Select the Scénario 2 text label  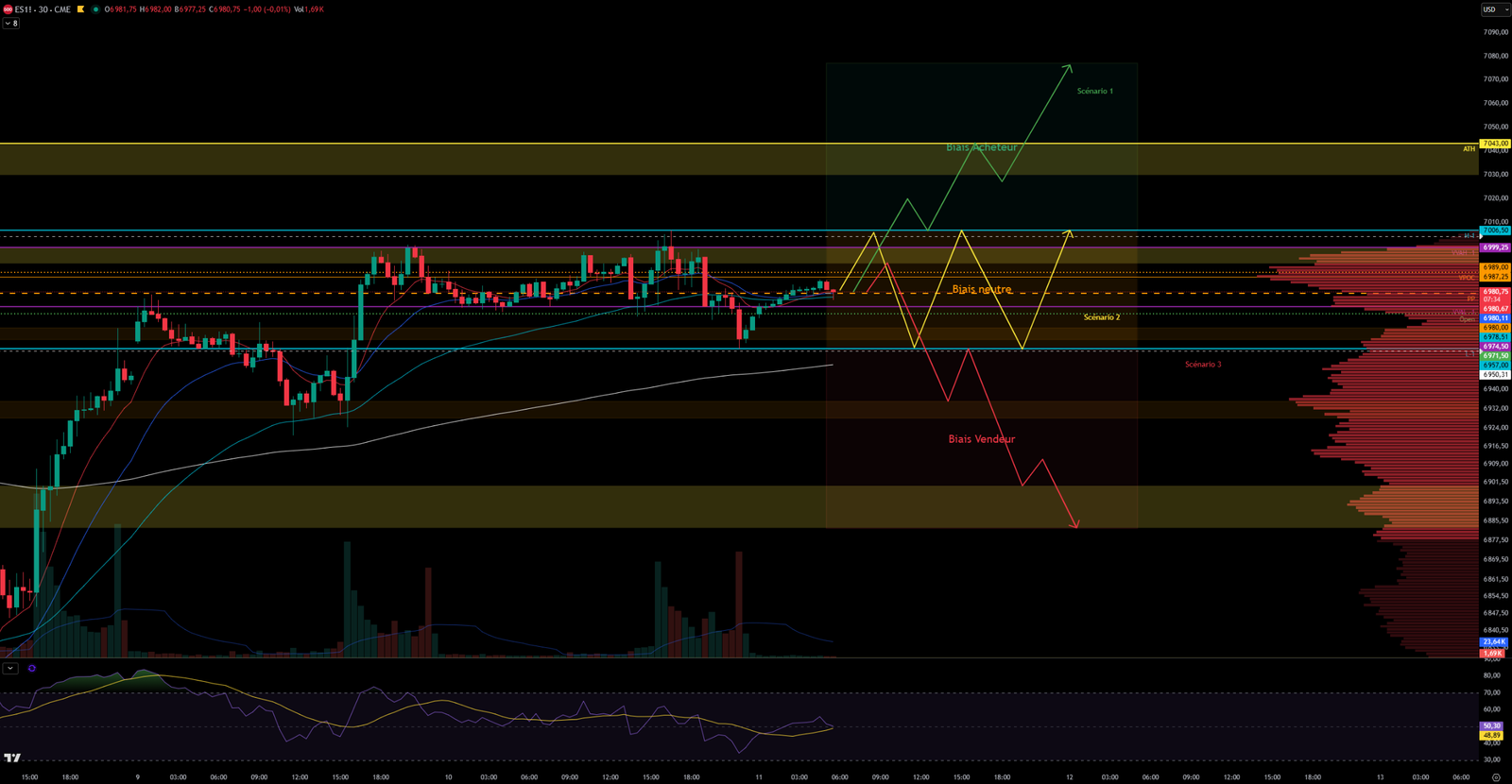click(1101, 317)
